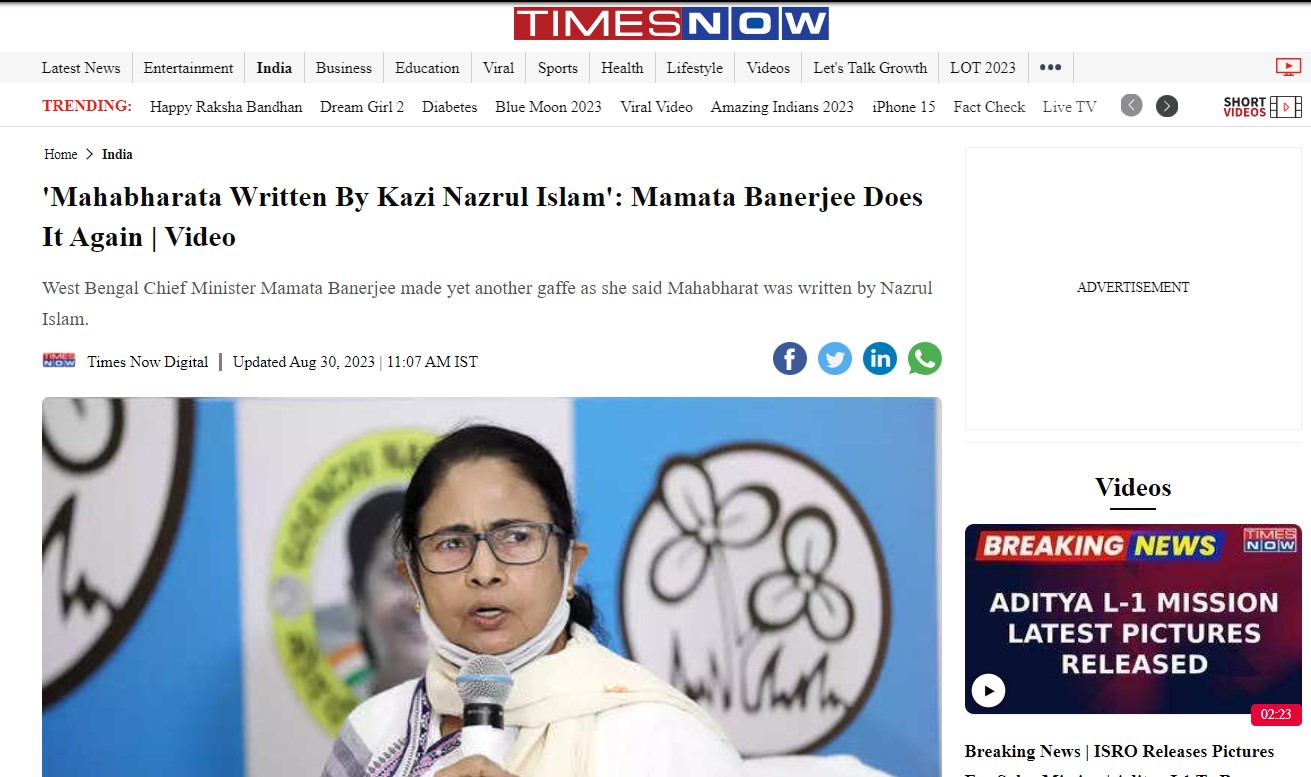1311x777 pixels.
Task: Play the Aditya L-1 Mission video
Action: click(x=988, y=690)
